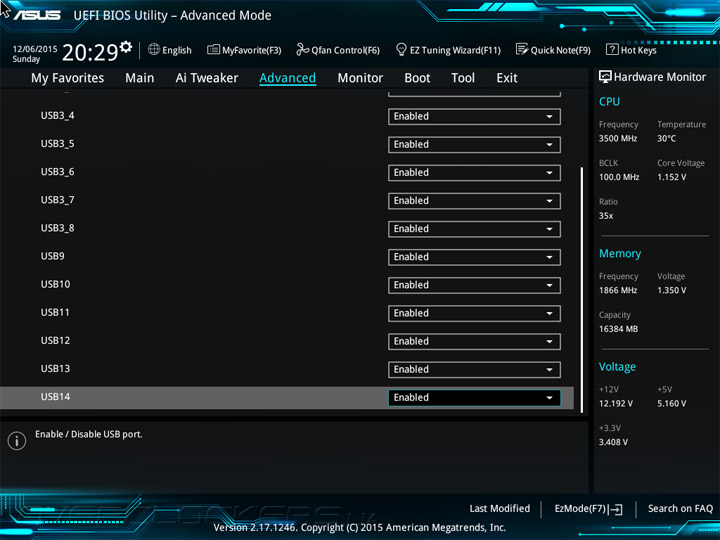The image size is (720, 540).
Task: Select the USB12 label
Action: (x=56, y=341)
